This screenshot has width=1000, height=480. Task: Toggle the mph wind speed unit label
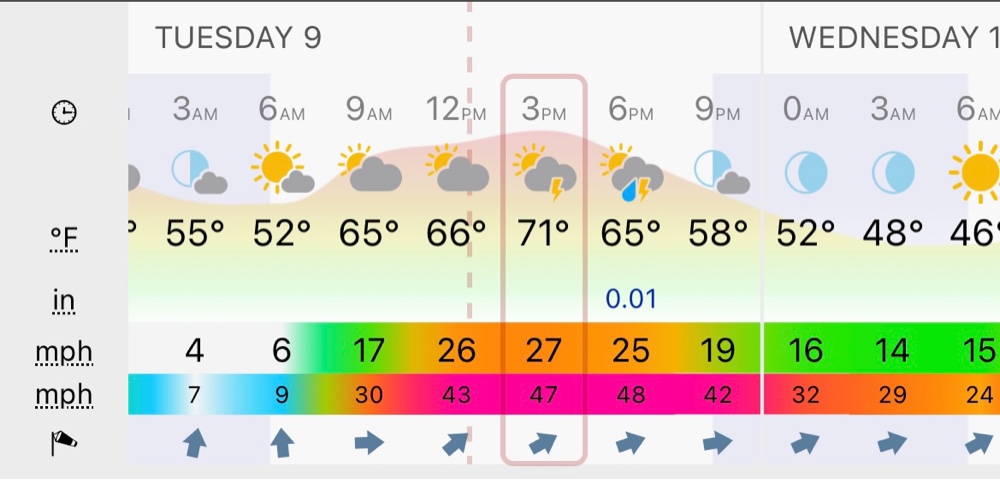[64, 352]
